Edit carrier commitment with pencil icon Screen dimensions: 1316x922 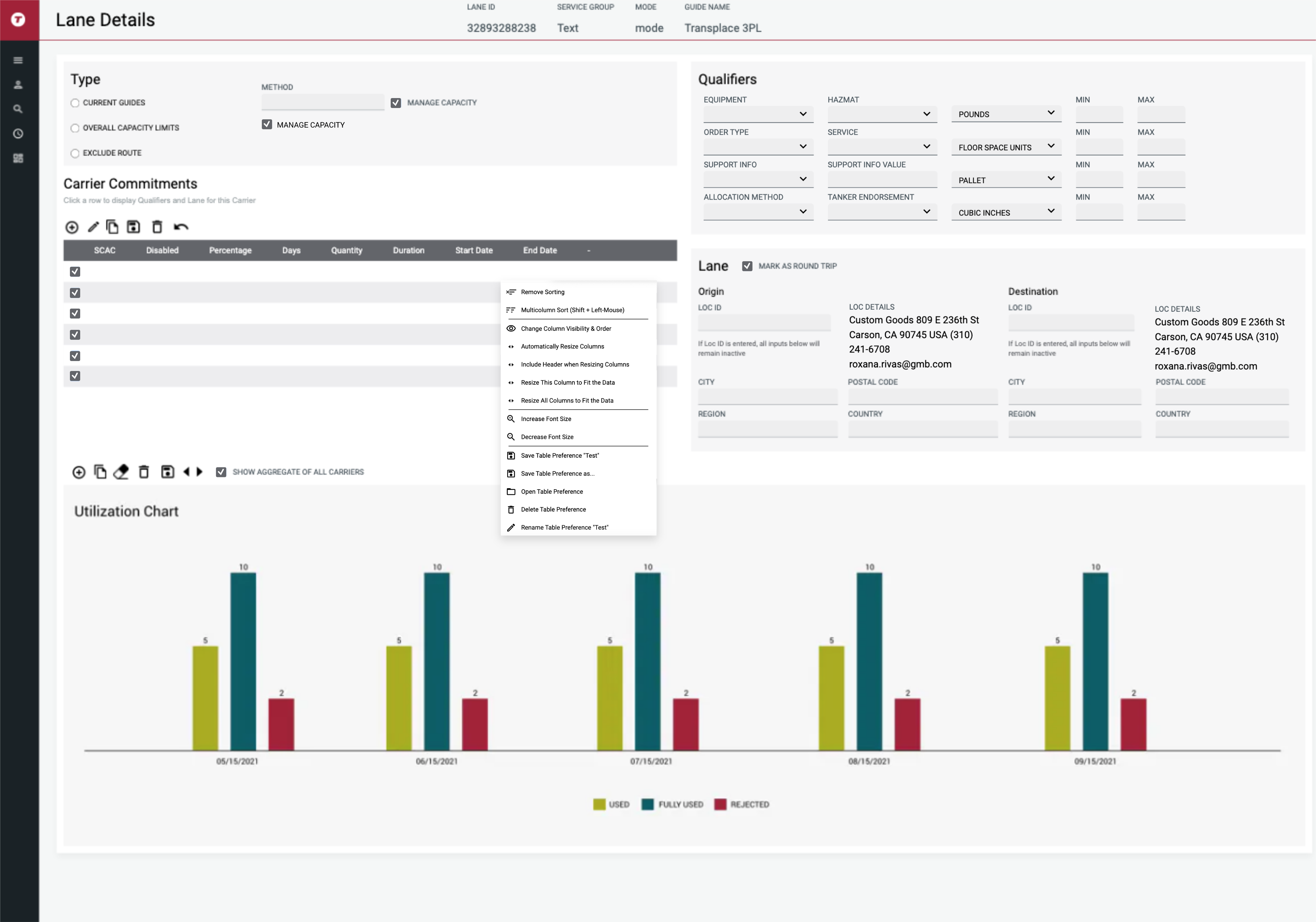click(x=93, y=227)
